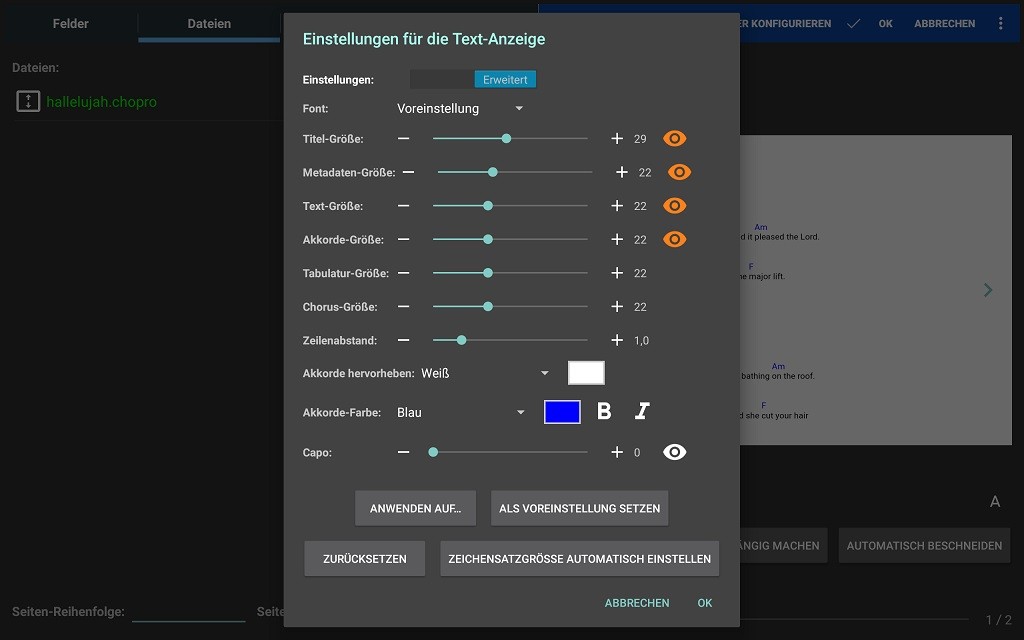Click ABBRECHEN in the top toolbar
This screenshot has width=1024, height=640.
tap(944, 24)
